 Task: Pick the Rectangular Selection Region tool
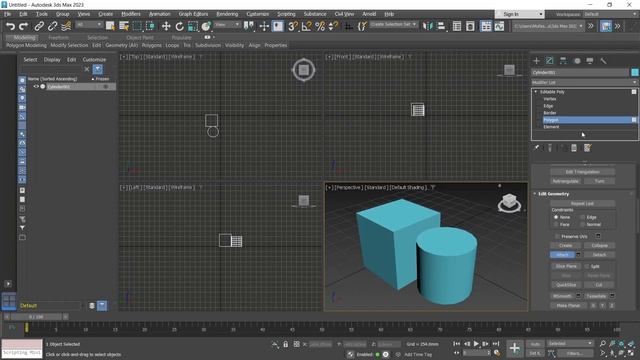coord(137,27)
